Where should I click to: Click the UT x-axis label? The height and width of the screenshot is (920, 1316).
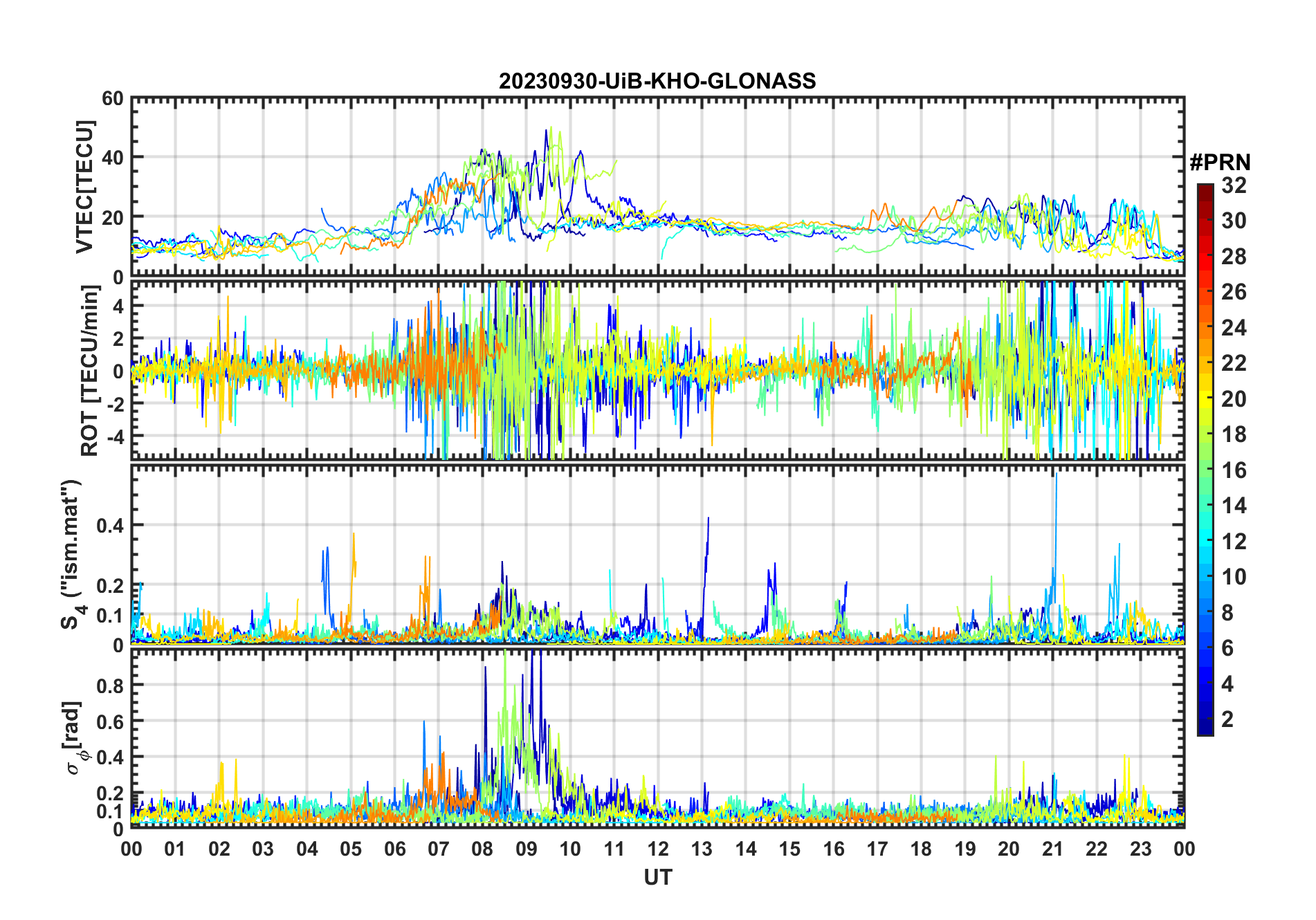click(657, 878)
